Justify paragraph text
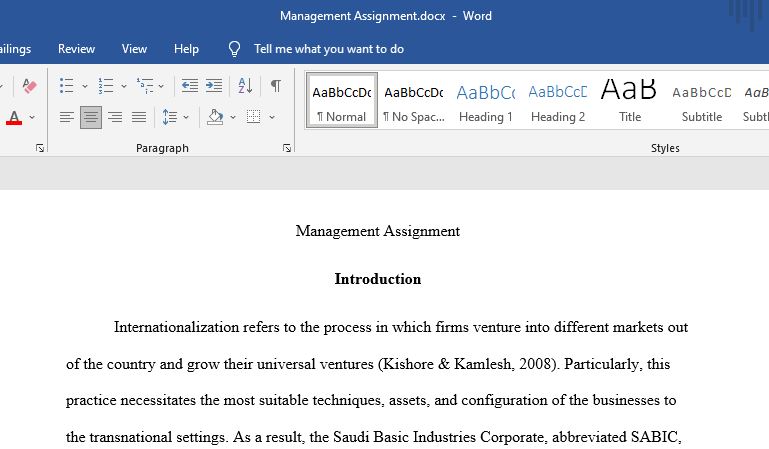Image resolution: width=769 pixels, height=449 pixels. point(139,117)
